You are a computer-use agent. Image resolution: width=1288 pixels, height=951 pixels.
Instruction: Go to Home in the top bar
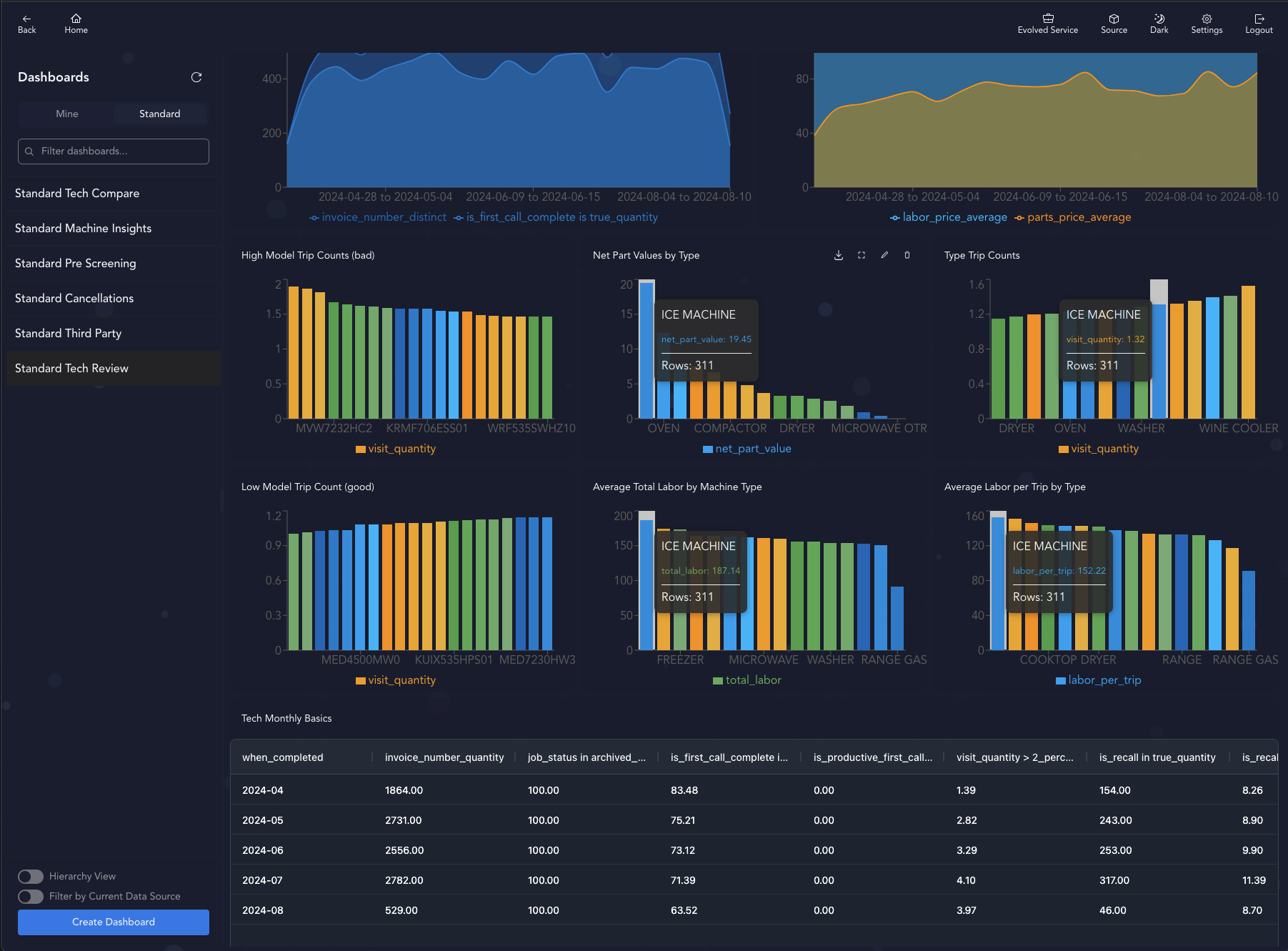pyautogui.click(x=76, y=24)
